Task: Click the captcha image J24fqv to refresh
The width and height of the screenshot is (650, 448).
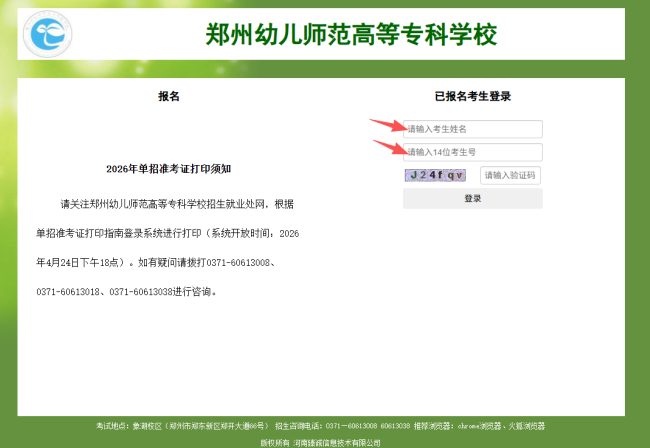Action: pos(435,175)
